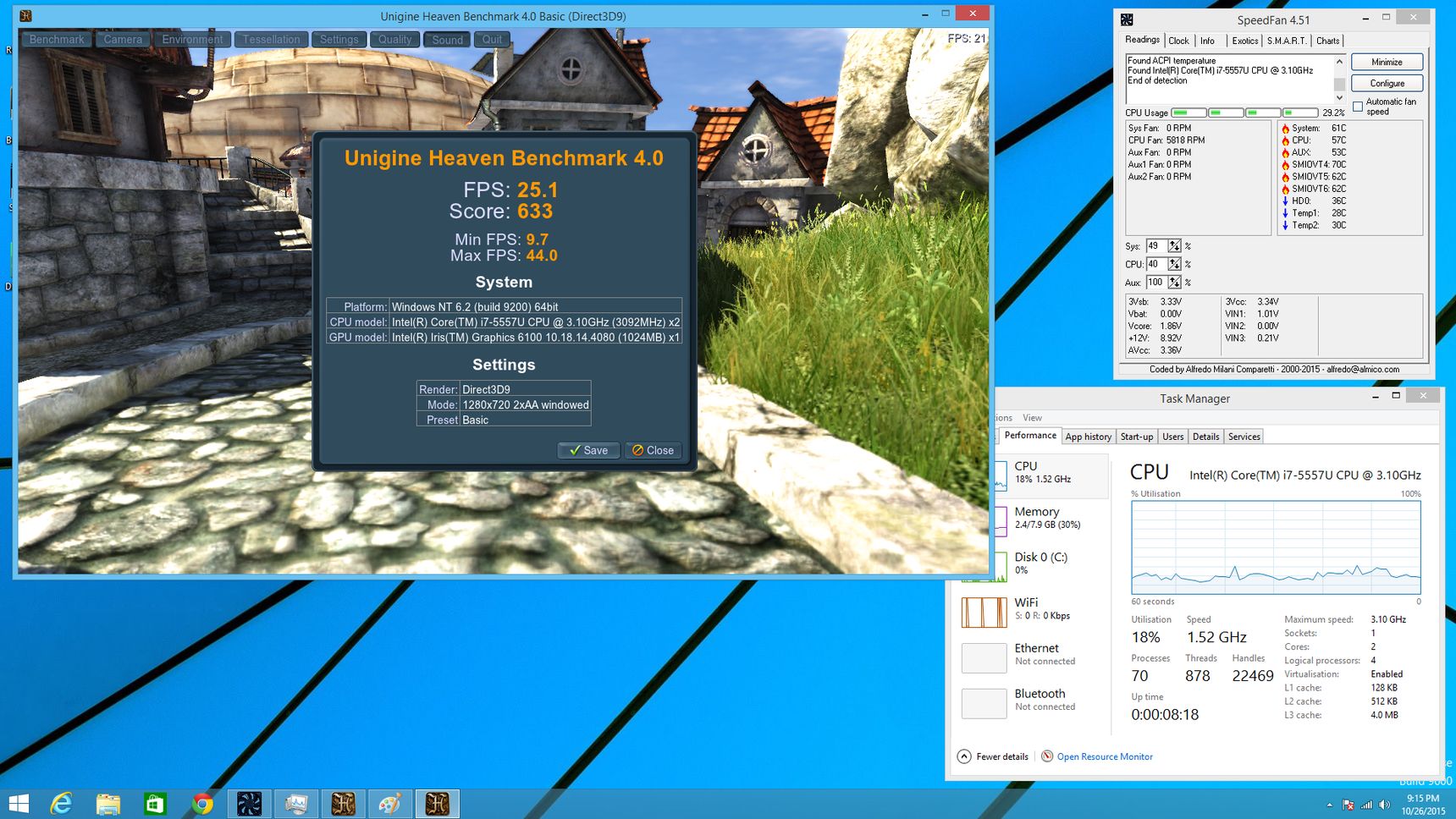Click Open Resource Monitor link
Image resolution: width=1456 pixels, height=819 pixels.
pyautogui.click(x=1105, y=756)
